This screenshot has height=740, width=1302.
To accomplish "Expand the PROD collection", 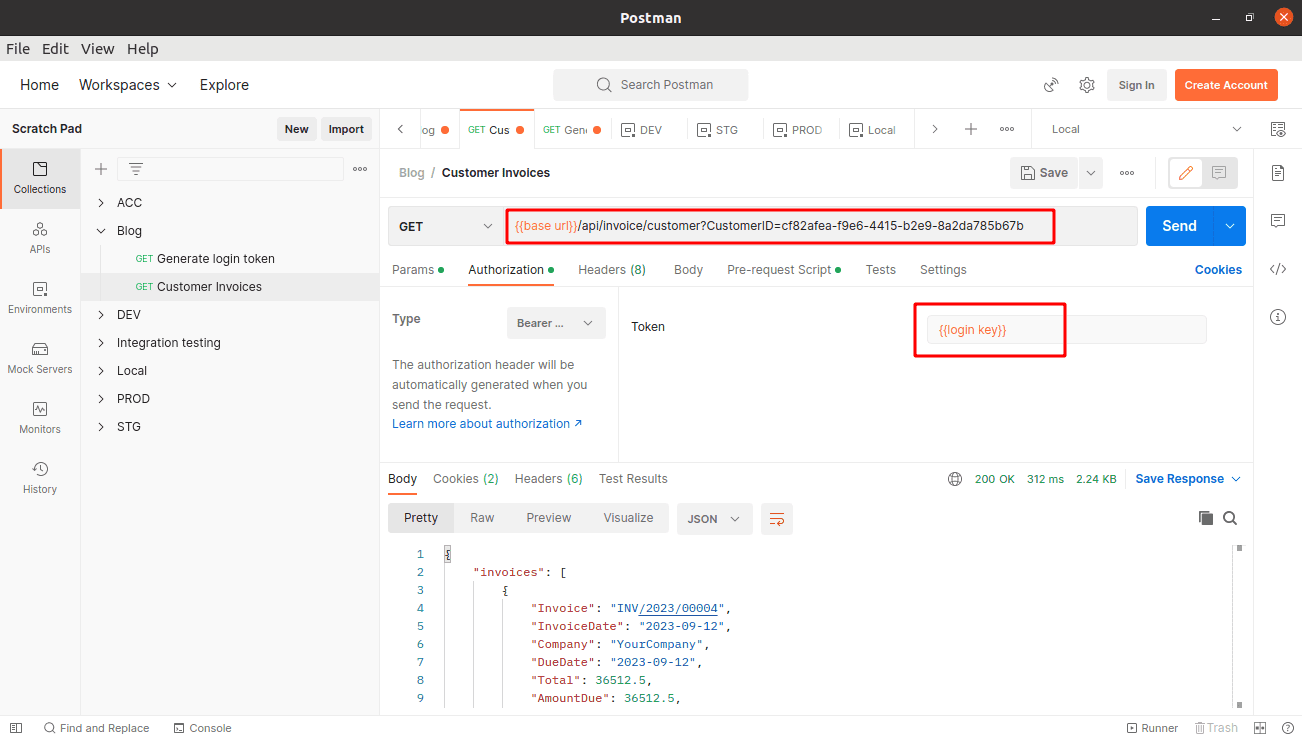I will tap(101, 399).
